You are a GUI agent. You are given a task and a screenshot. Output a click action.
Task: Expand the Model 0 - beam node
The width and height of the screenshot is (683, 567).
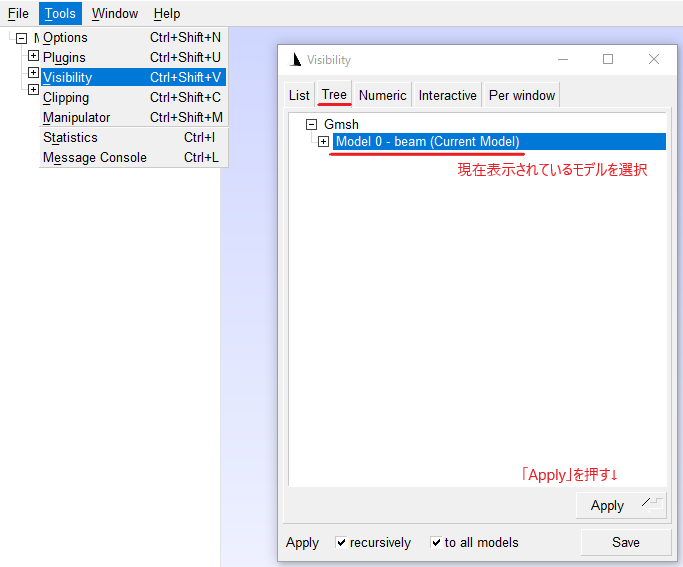(323, 142)
